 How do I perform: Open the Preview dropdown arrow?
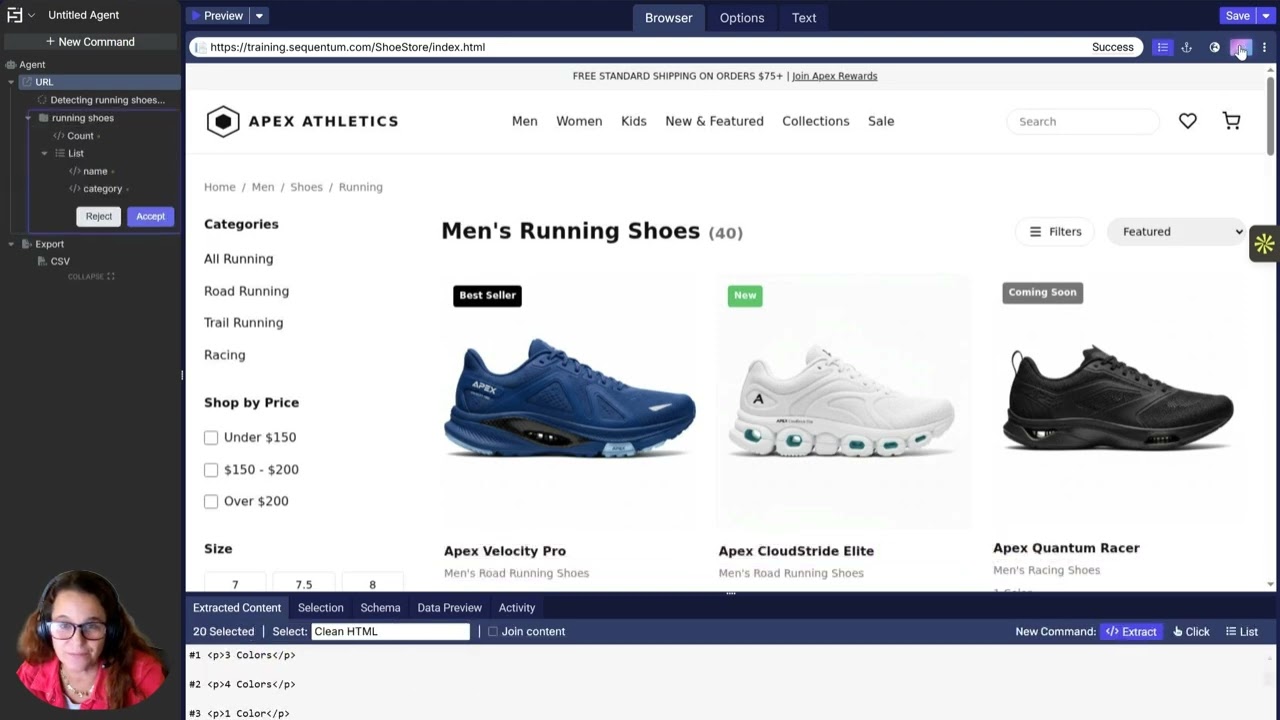coord(259,16)
